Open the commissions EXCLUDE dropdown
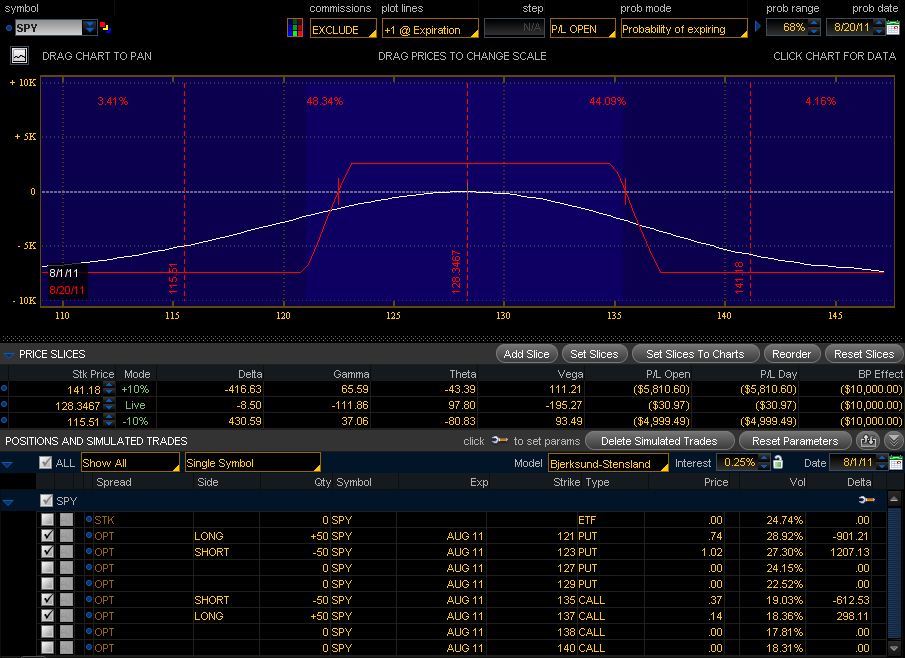 [343, 29]
